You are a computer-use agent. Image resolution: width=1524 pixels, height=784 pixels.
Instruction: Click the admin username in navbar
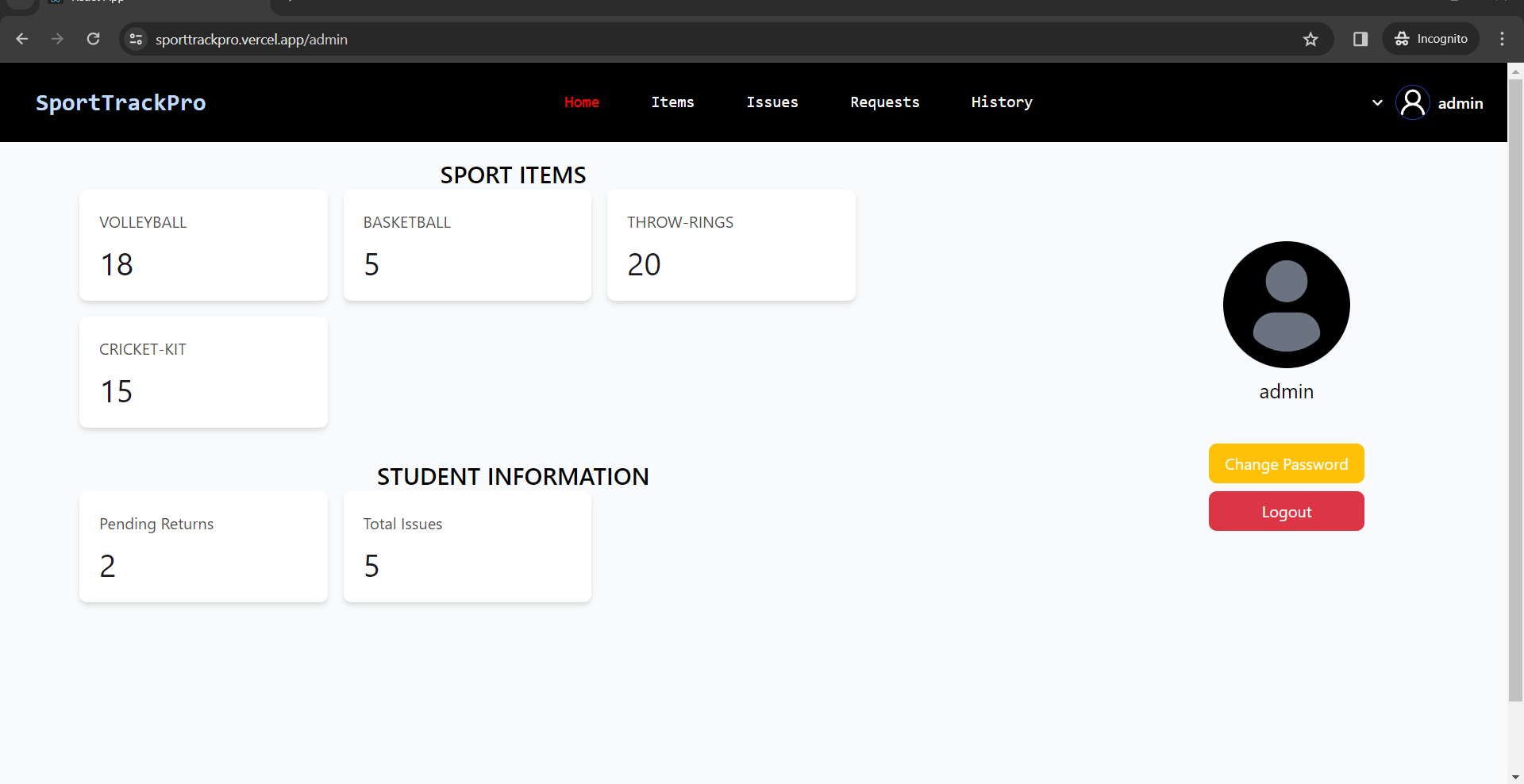[x=1460, y=103]
